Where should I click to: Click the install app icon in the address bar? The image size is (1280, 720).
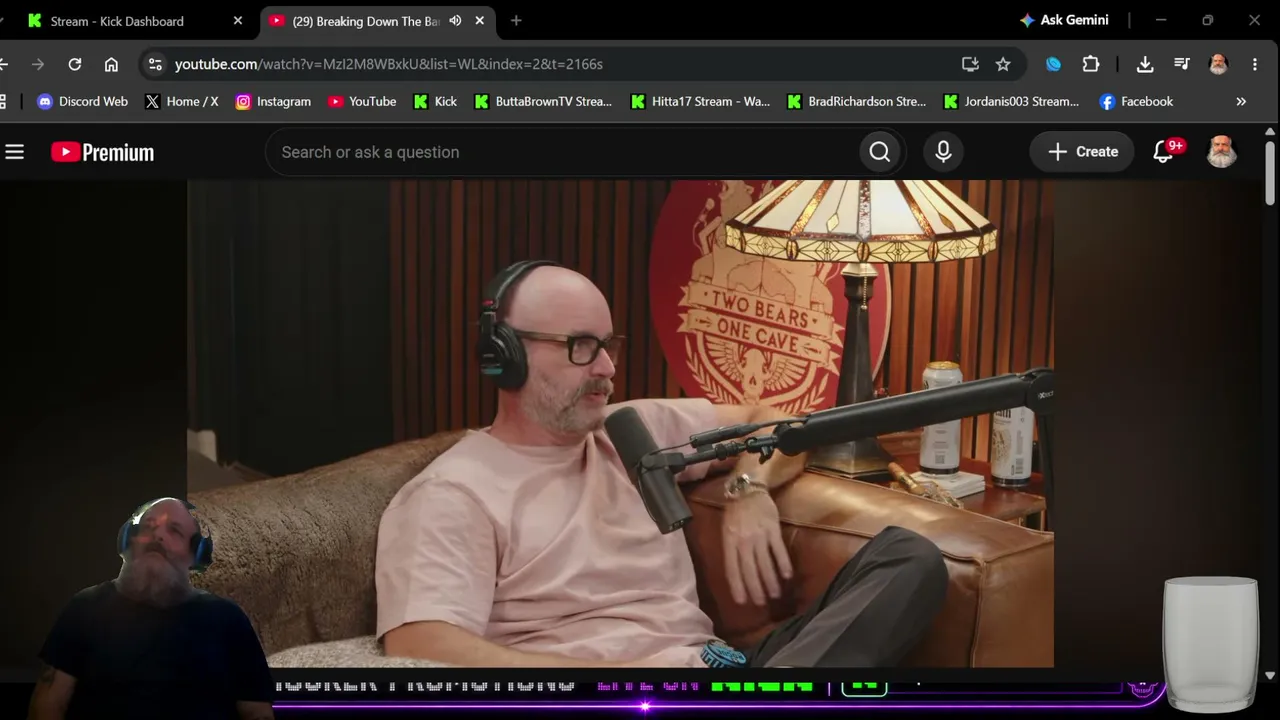tap(970, 64)
